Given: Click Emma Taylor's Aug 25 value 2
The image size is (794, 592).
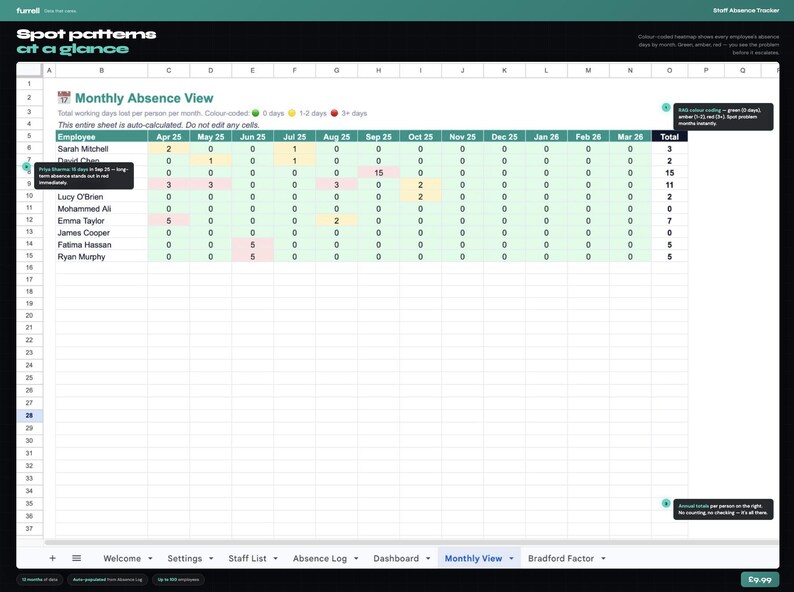Looking at the screenshot, I should [x=336, y=221].
